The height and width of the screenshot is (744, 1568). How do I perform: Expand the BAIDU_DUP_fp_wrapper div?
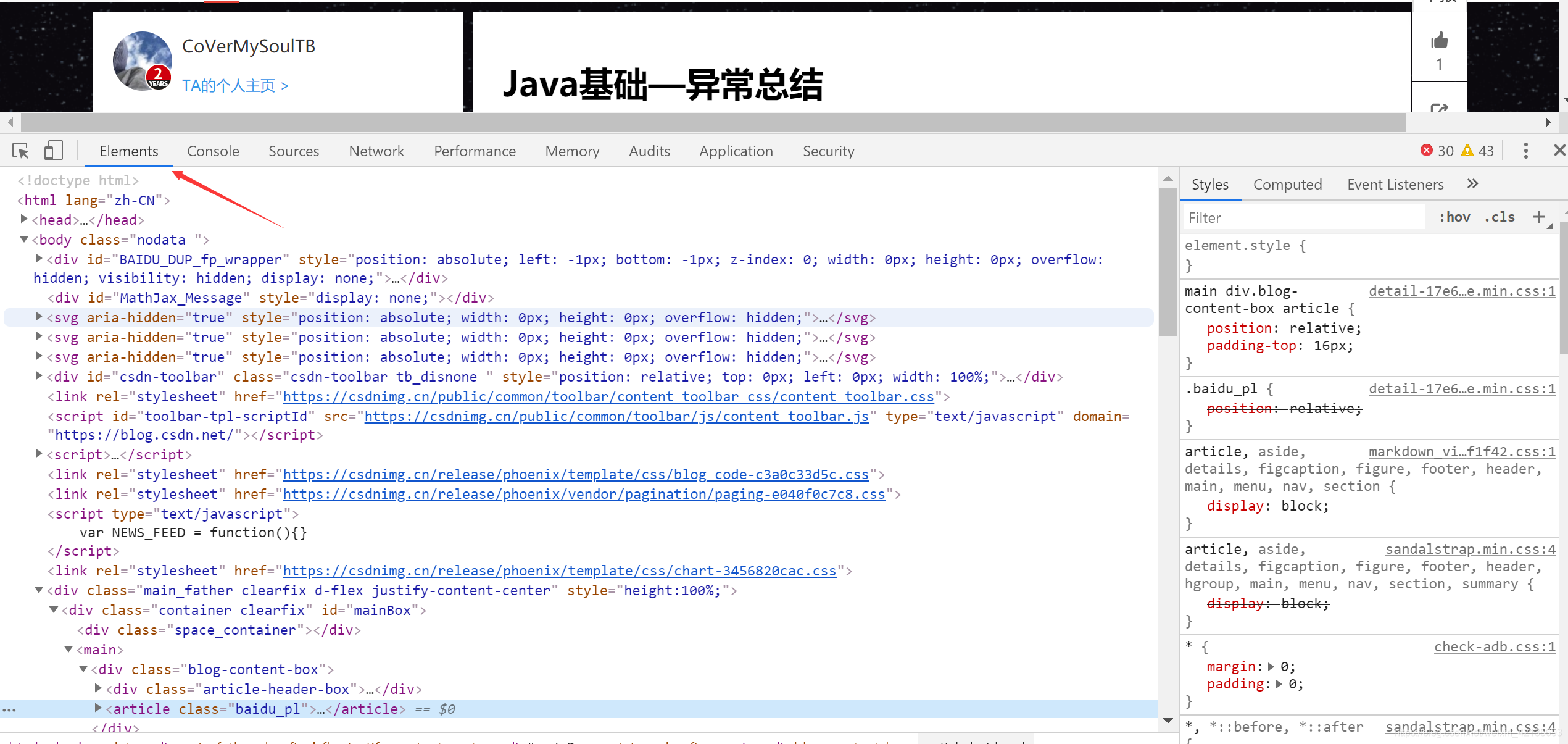pyautogui.click(x=38, y=259)
